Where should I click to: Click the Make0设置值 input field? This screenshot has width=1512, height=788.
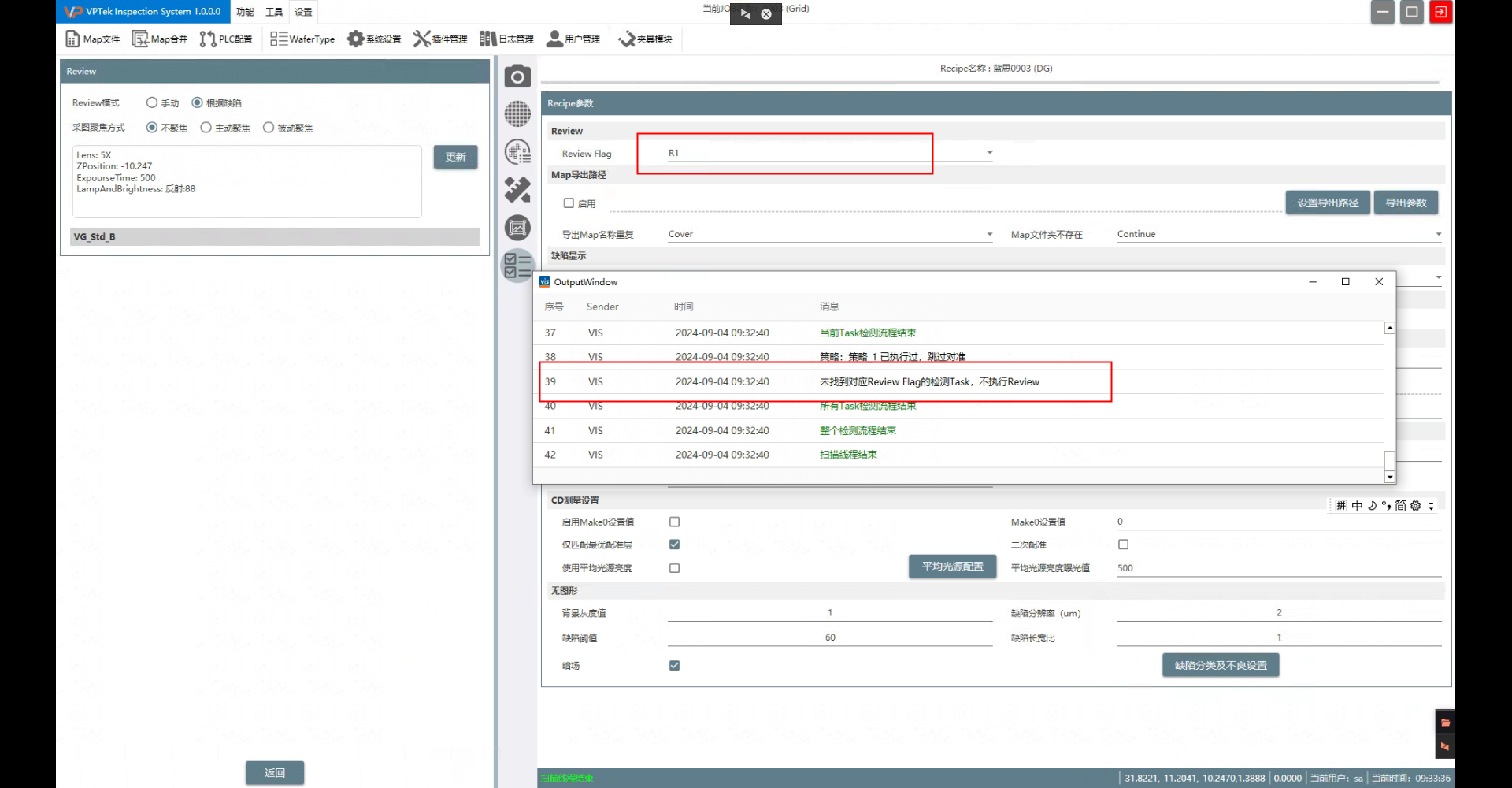(1279, 522)
